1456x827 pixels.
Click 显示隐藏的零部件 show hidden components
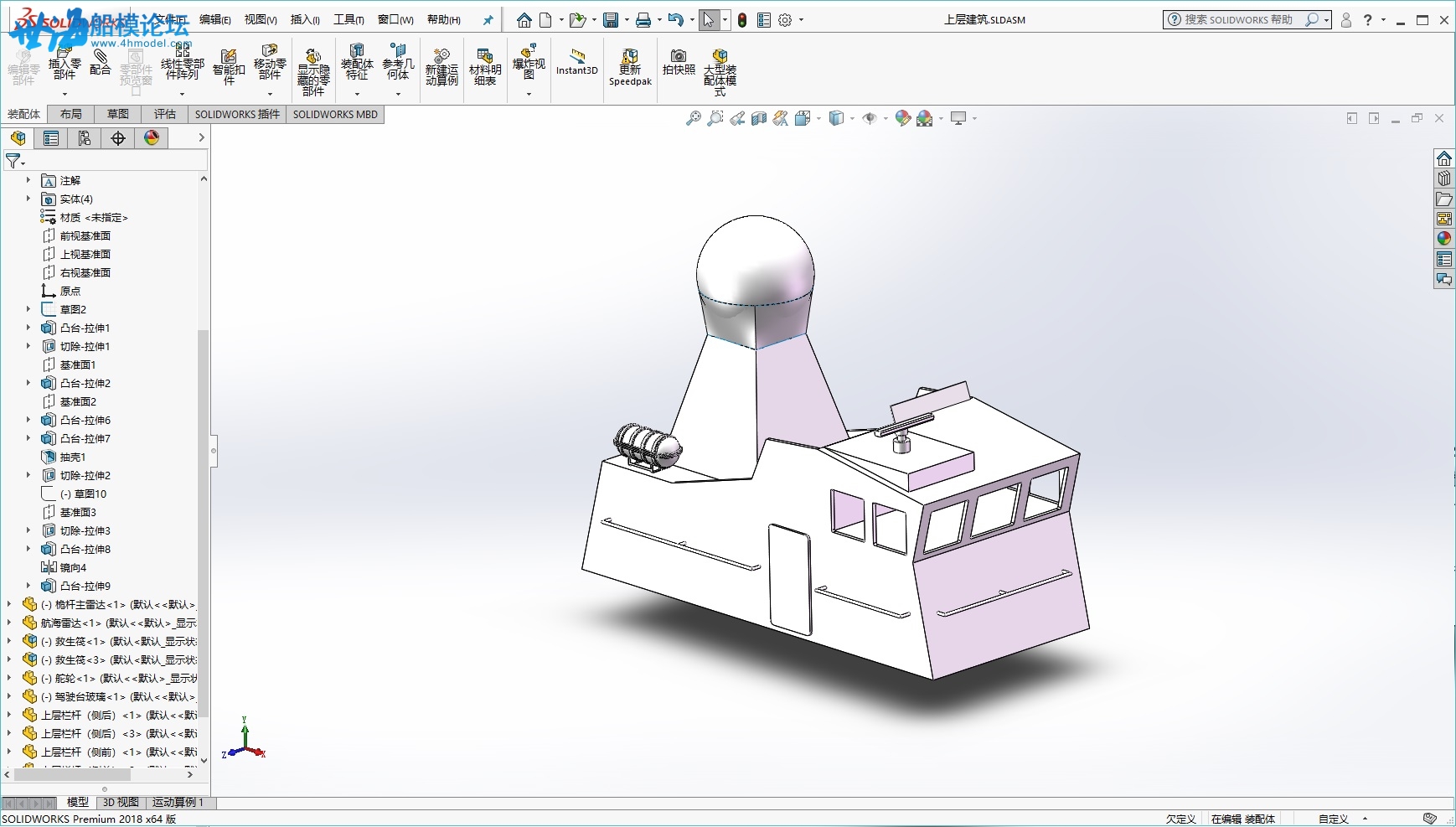tap(313, 72)
